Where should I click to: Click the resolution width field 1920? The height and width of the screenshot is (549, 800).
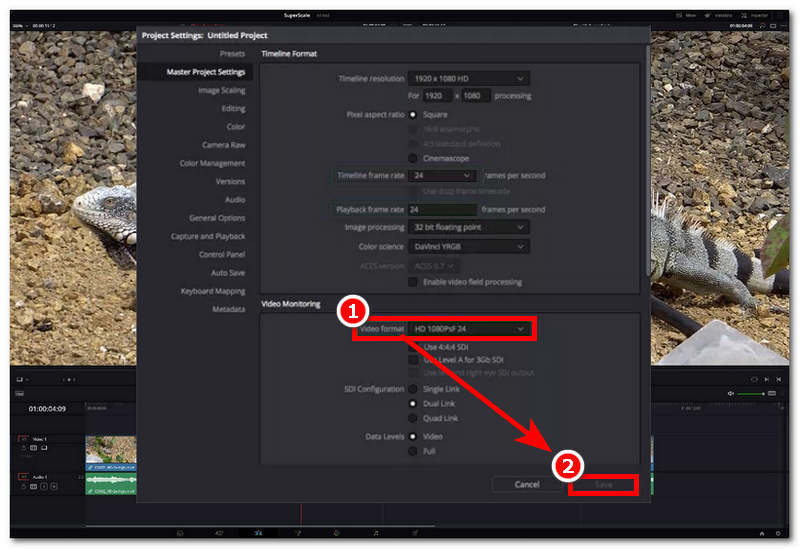437,96
